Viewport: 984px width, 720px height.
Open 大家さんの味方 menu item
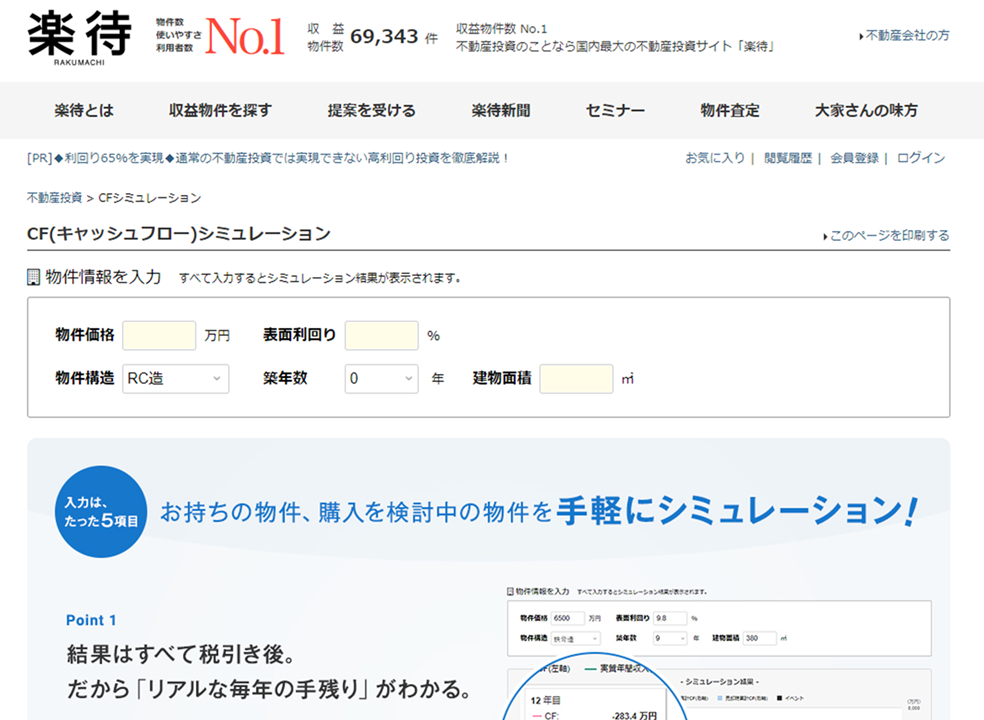click(866, 111)
